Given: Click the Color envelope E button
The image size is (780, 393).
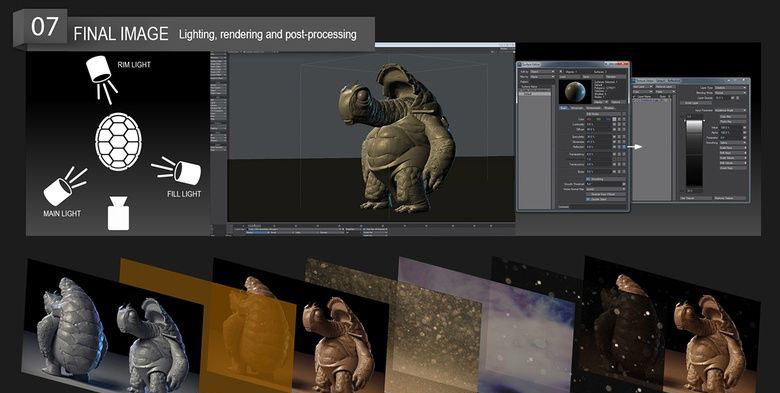Looking at the screenshot, I should 619,119.
